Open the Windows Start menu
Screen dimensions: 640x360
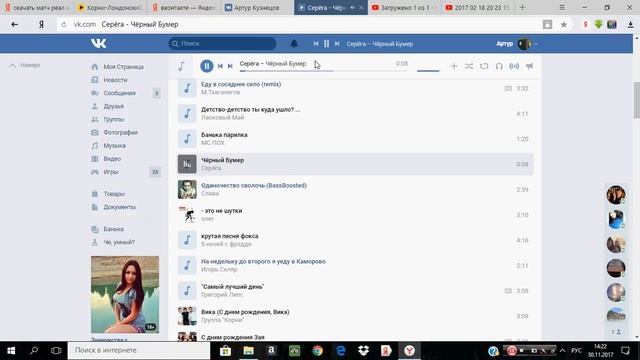pos(11,351)
